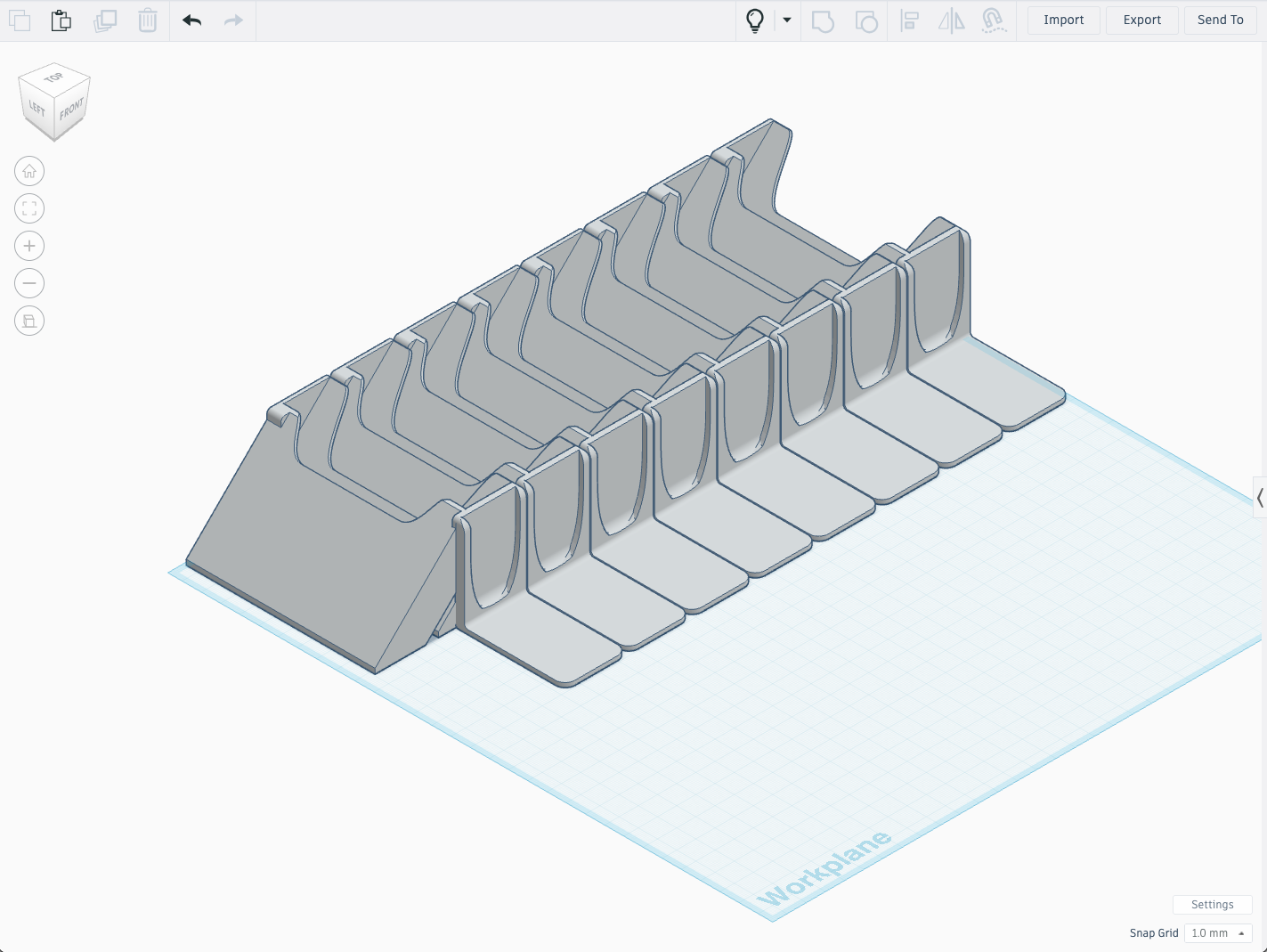Click TOP on the view cube
Image resolution: width=1267 pixels, height=952 pixels.
55,77
